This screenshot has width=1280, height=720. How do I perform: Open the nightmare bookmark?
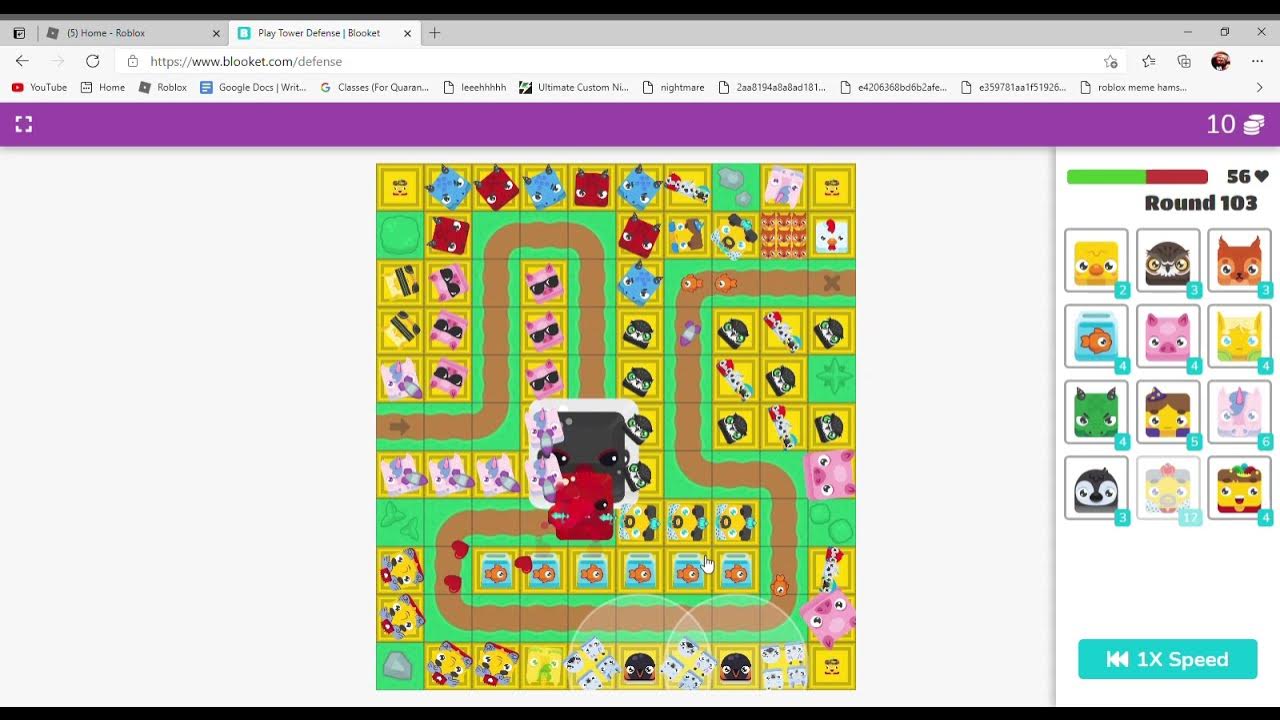click(673, 87)
